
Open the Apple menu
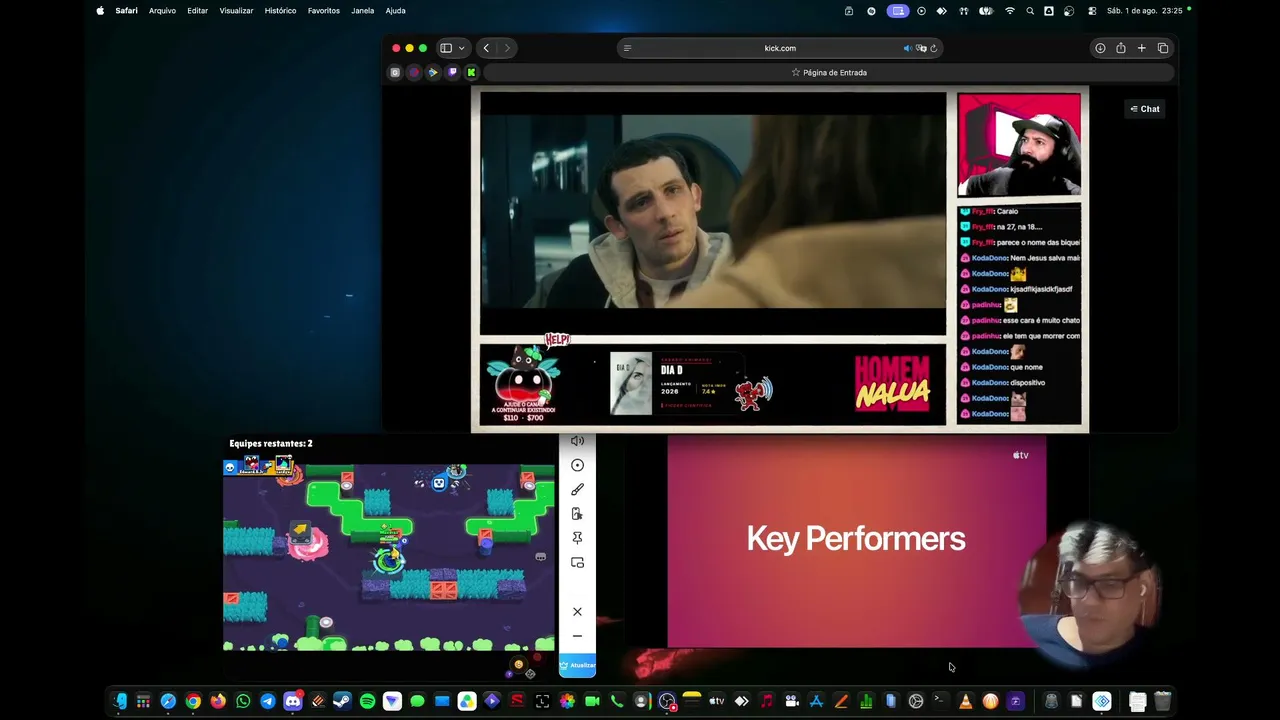[x=100, y=11]
